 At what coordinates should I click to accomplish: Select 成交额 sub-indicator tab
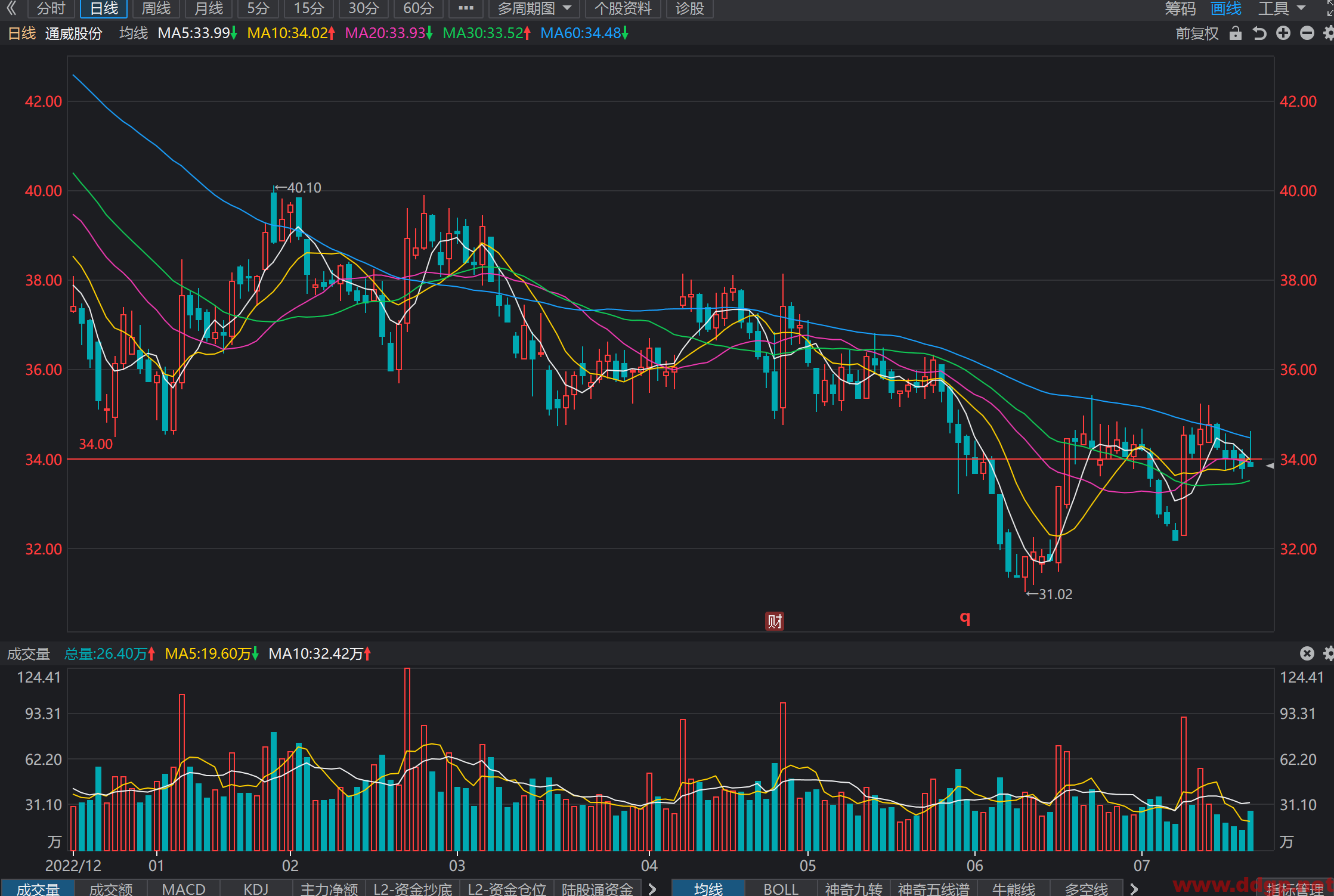coord(111,888)
